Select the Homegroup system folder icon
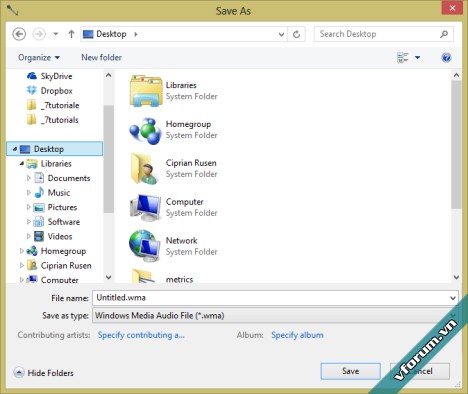This screenshot has width=468, height=394. point(146,130)
